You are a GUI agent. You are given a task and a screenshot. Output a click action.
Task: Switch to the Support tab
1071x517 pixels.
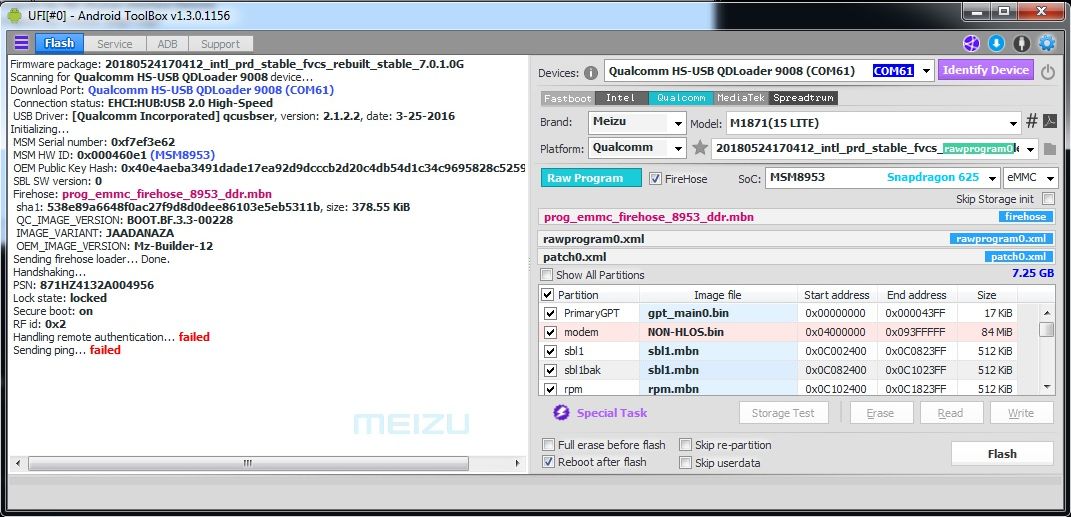tap(220, 44)
